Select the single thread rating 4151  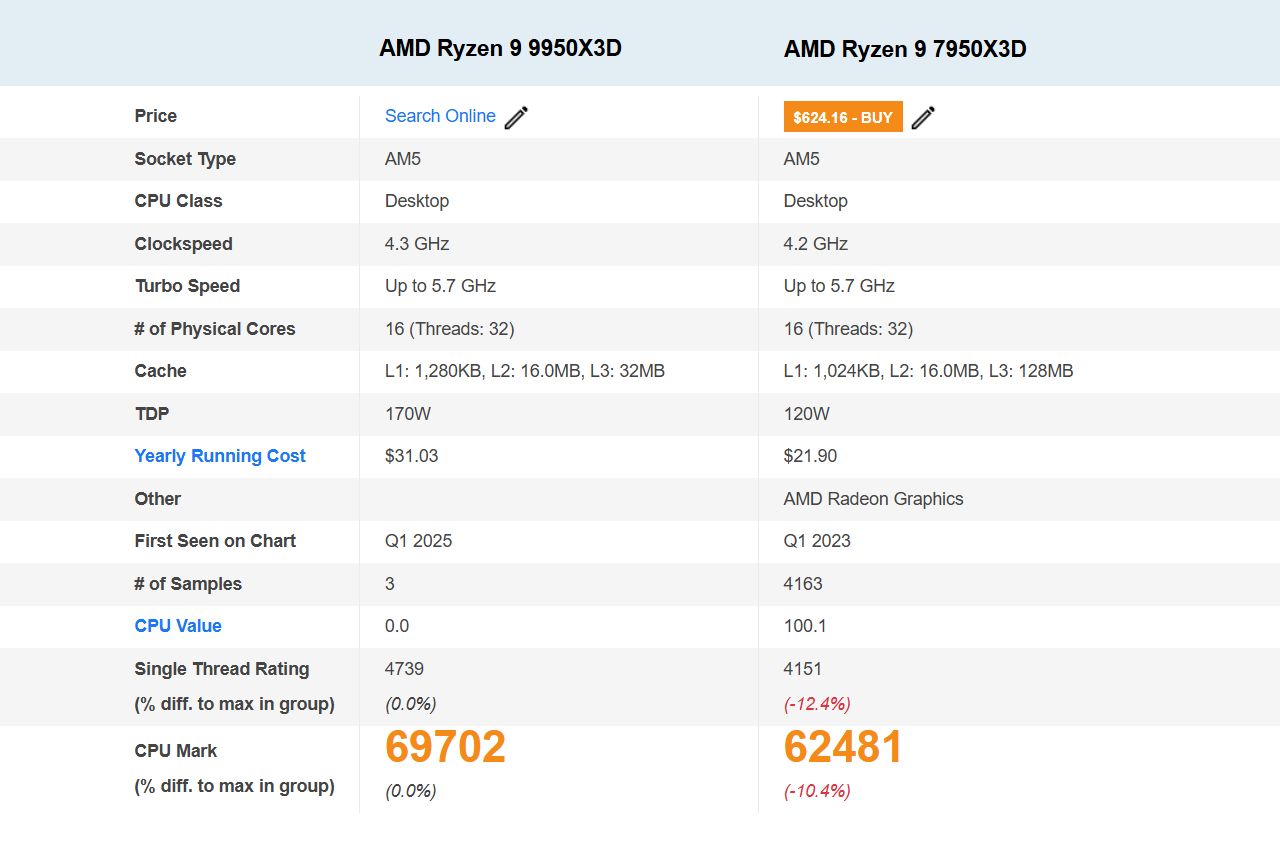pos(803,669)
